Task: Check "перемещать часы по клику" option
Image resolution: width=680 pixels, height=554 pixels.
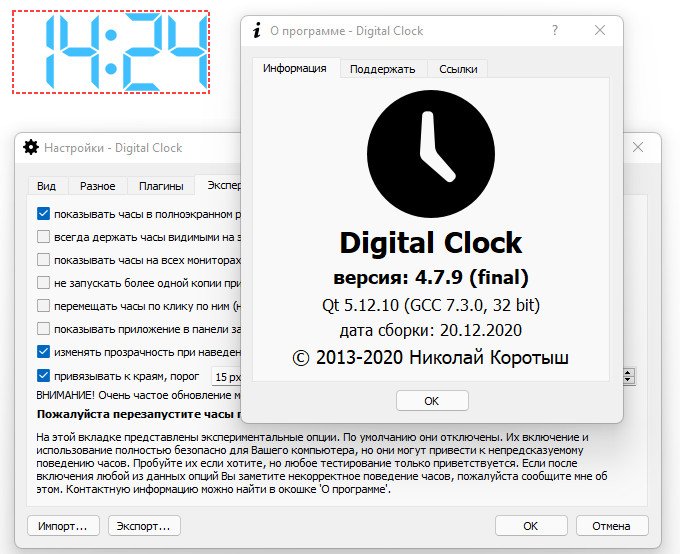Action: [x=43, y=306]
